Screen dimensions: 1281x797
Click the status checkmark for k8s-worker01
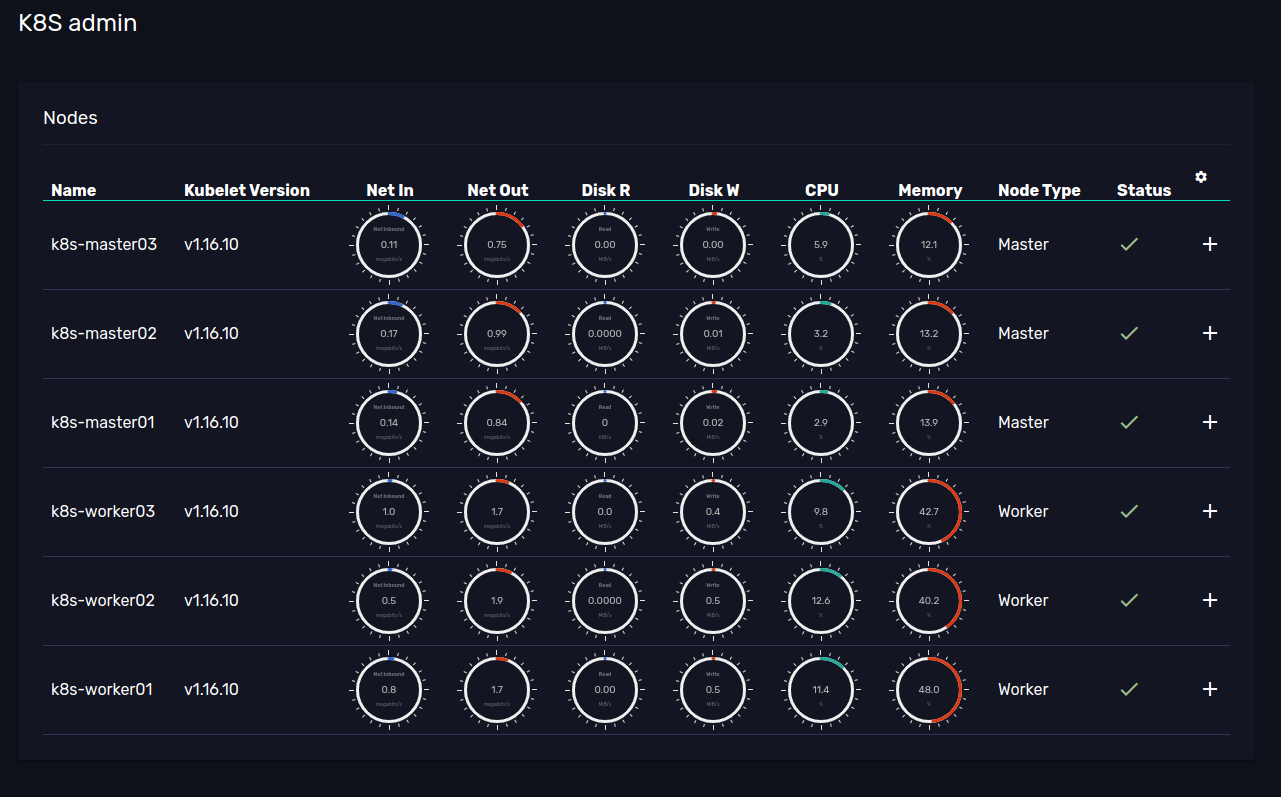[x=1129, y=689]
